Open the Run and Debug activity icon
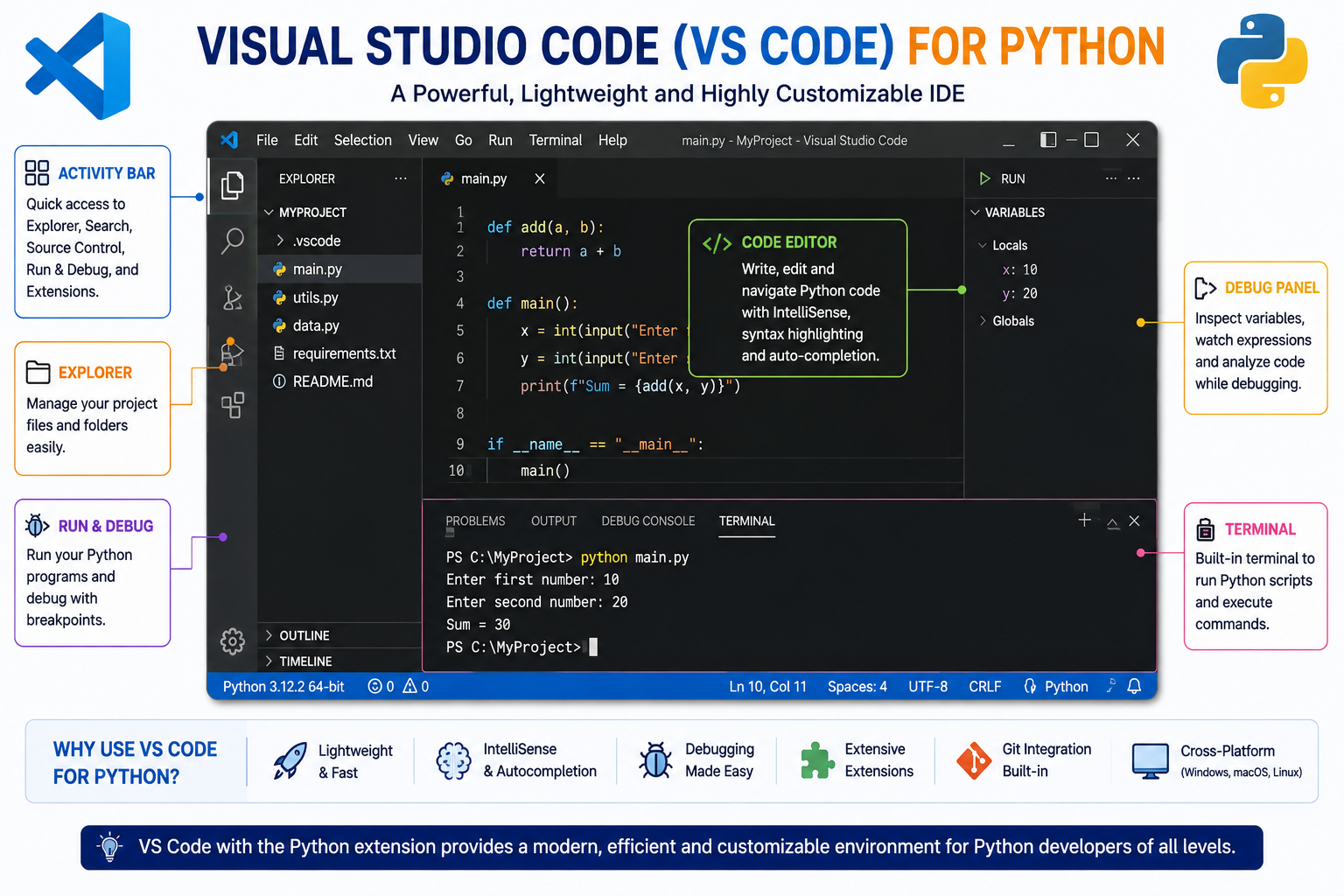Viewport: 1344px width, 896px height. pos(232,352)
